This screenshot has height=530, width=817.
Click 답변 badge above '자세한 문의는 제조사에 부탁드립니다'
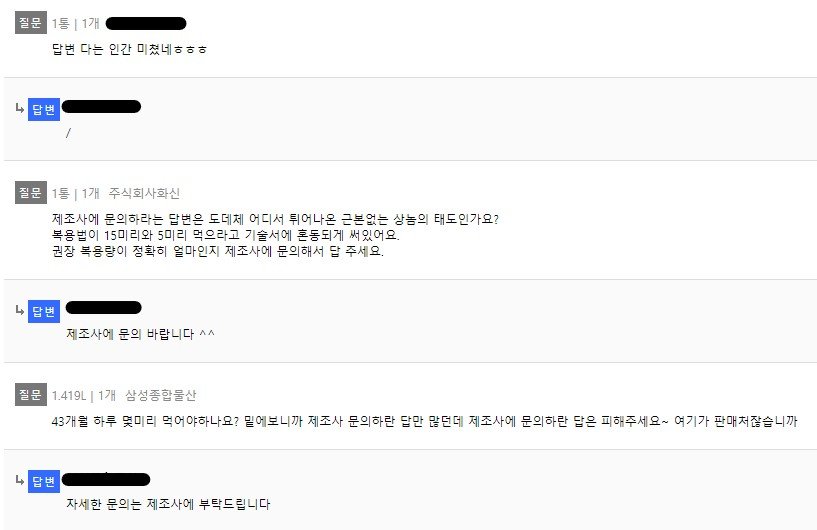tap(44, 482)
